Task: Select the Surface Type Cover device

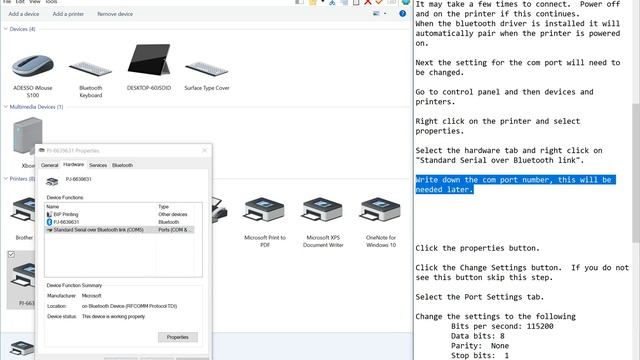Action: pos(207,69)
